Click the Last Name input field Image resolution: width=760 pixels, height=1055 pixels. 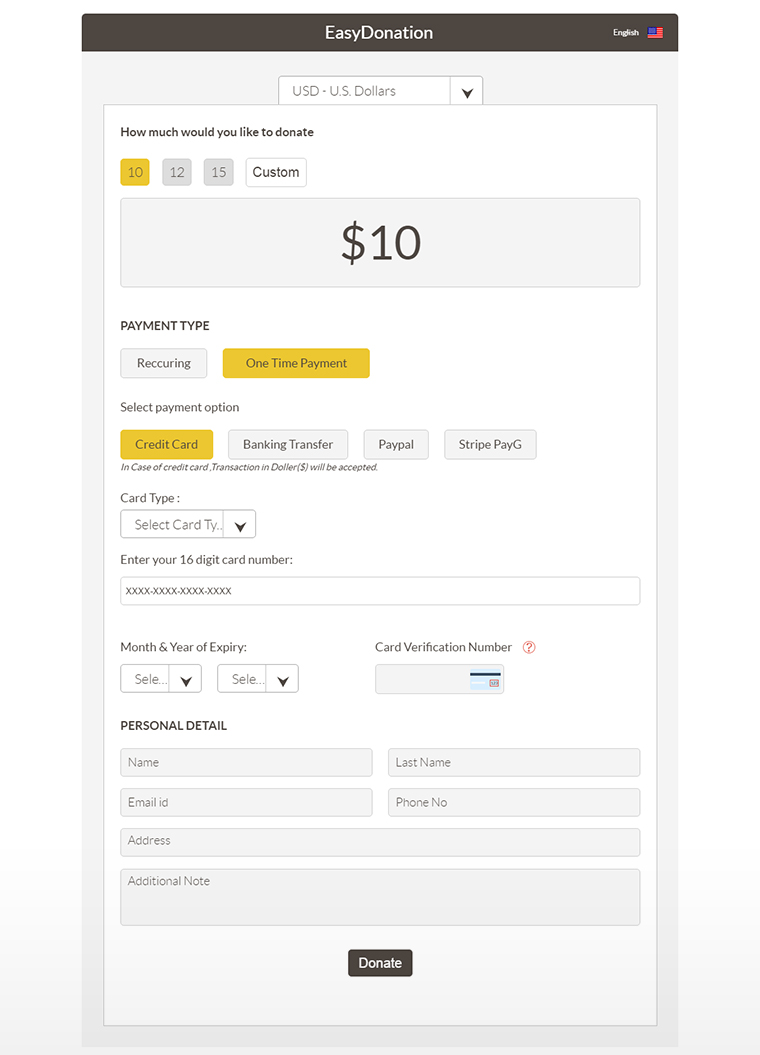[514, 762]
